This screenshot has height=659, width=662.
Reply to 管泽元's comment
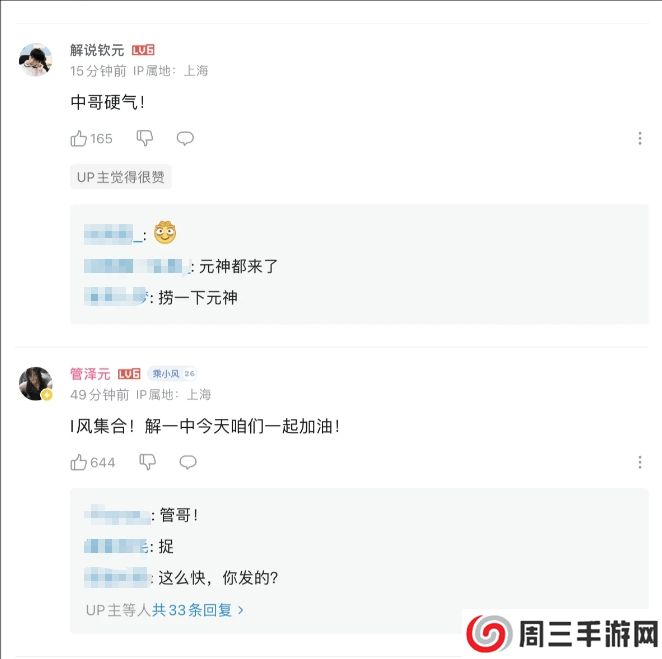[x=187, y=462]
